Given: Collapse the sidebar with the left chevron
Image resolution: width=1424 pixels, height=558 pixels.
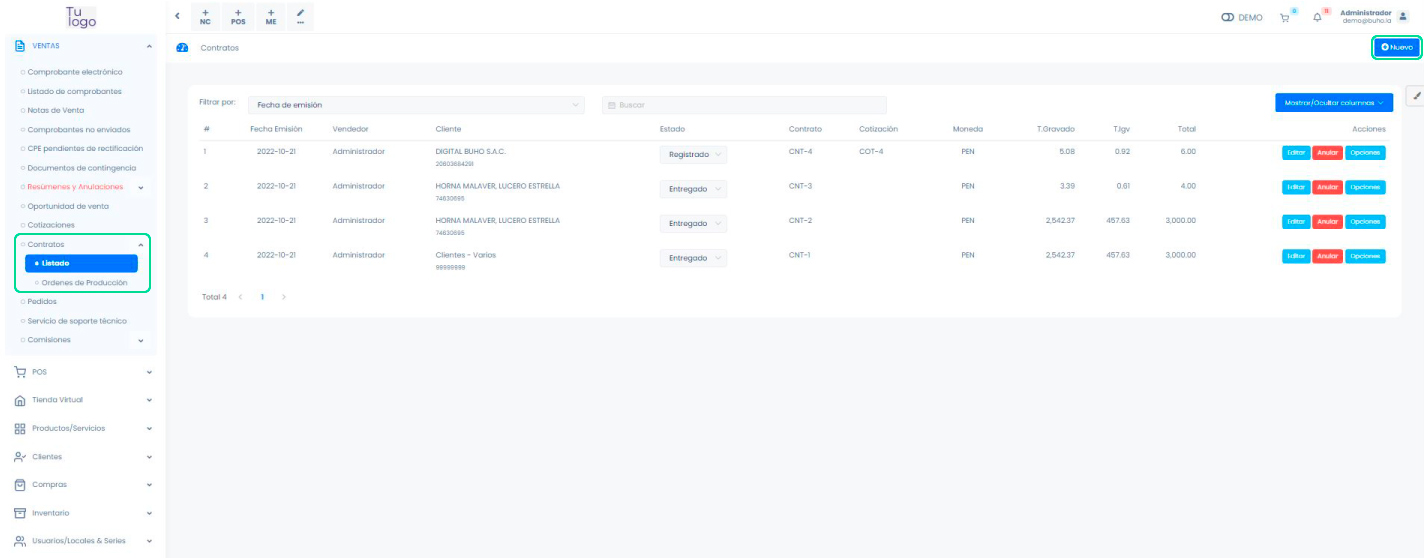Looking at the screenshot, I should [177, 16].
